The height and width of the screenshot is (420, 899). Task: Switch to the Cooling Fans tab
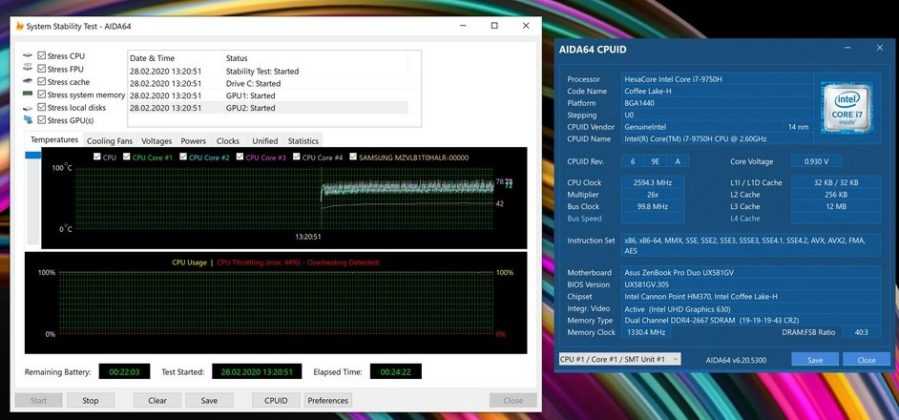pyautogui.click(x=108, y=141)
